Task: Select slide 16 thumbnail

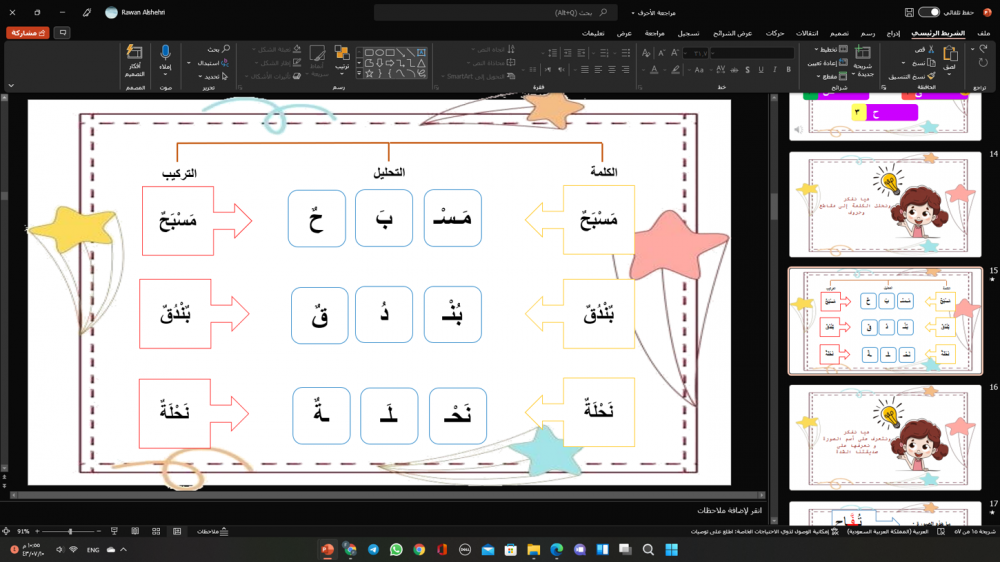Action: (885, 438)
